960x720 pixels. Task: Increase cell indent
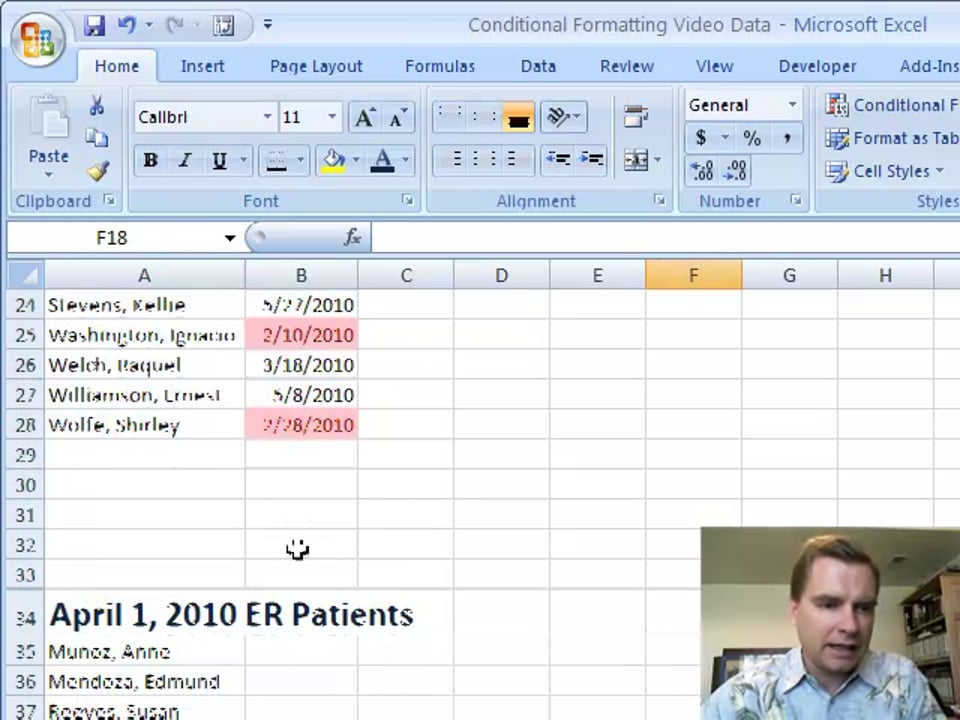tap(591, 160)
